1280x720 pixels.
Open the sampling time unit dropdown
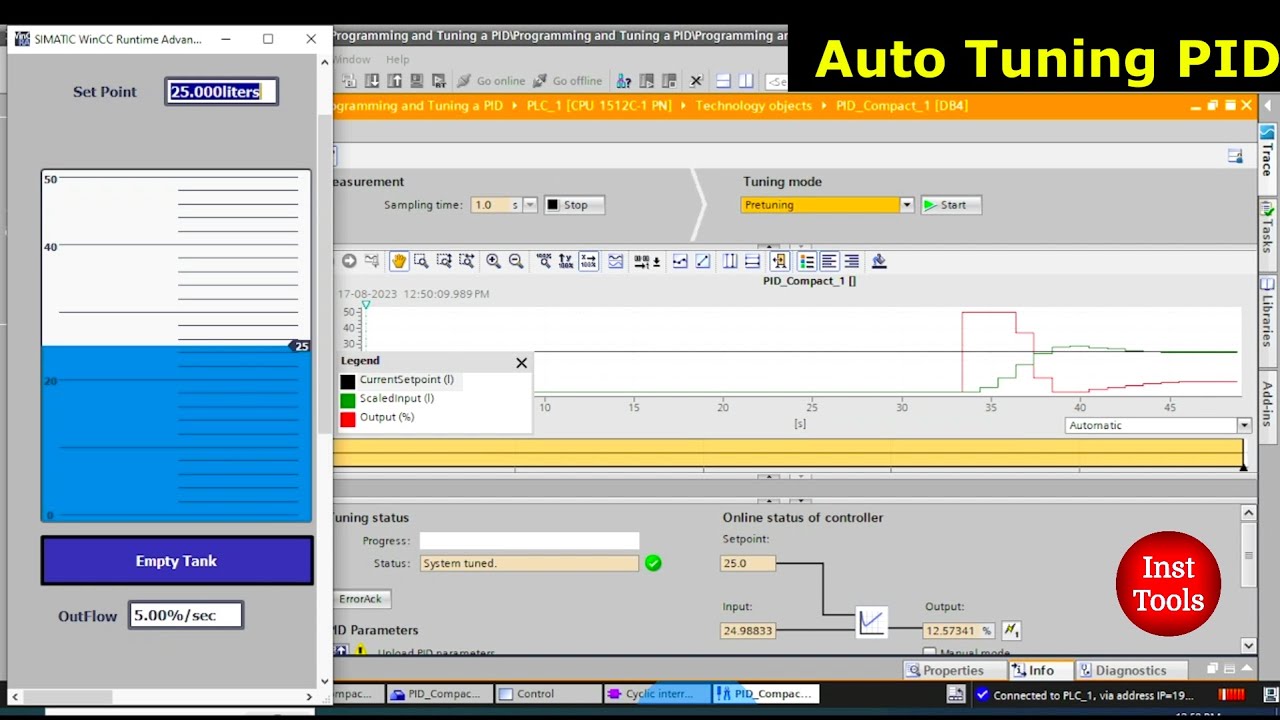point(530,205)
